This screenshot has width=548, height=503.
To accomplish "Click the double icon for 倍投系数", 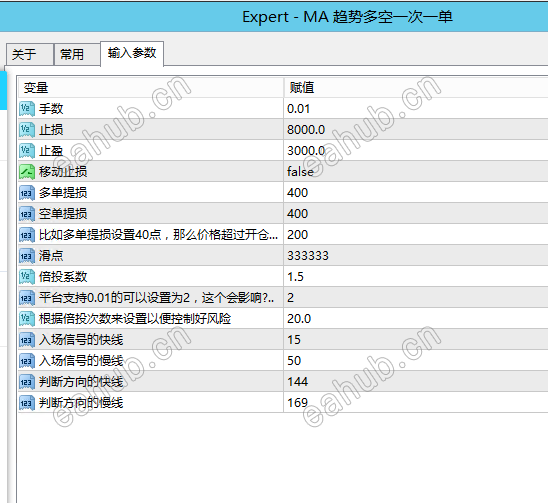I will click(27, 276).
